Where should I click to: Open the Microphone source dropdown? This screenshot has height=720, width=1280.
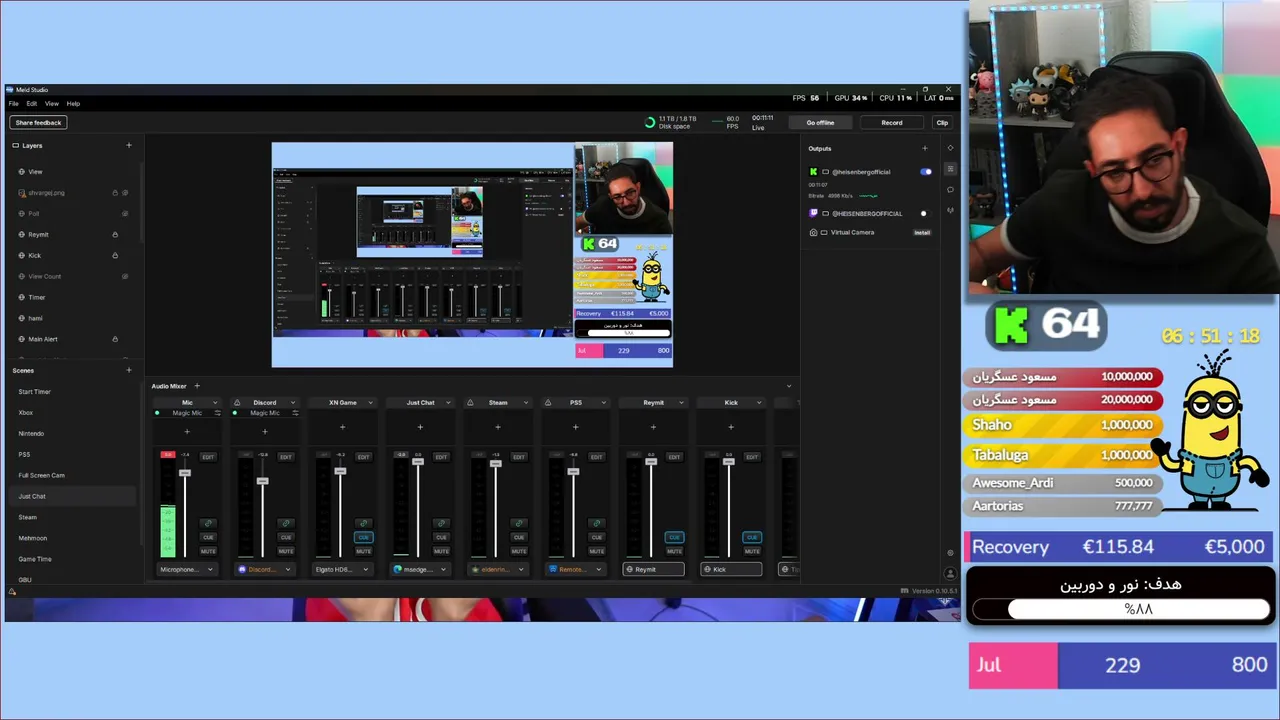(188, 569)
